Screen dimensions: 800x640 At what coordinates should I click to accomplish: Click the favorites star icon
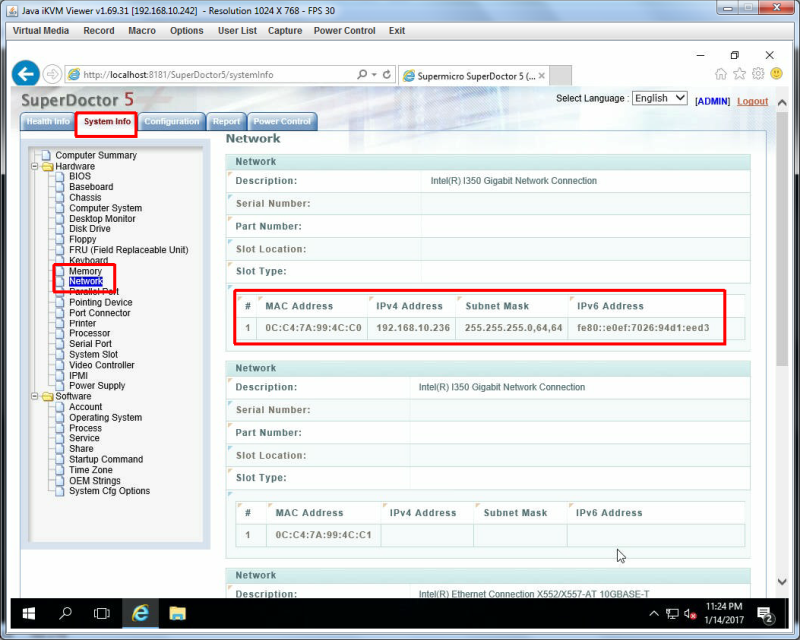pyautogui.click(x=739, y=74)
